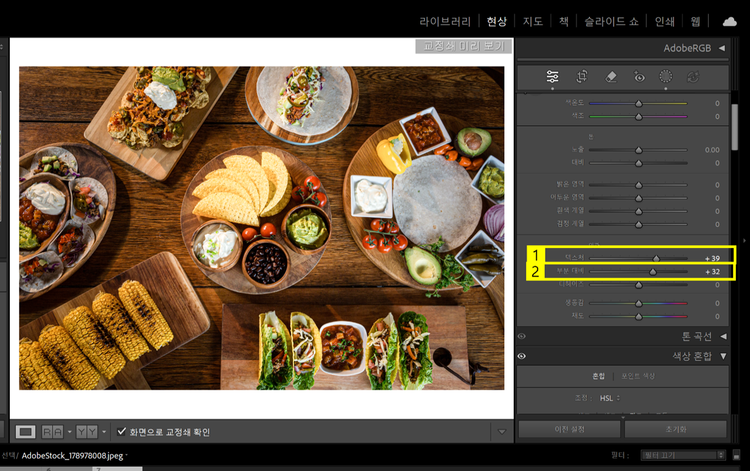The image size is (750, 471).
Task: Open the 슬라이드 쇼 module
Action: [611, 22]
